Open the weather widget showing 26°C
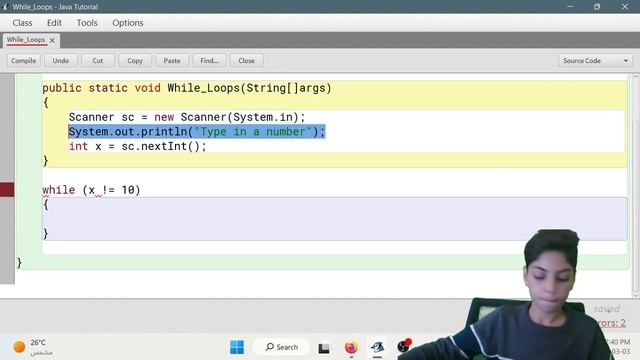 coord(33,347)
